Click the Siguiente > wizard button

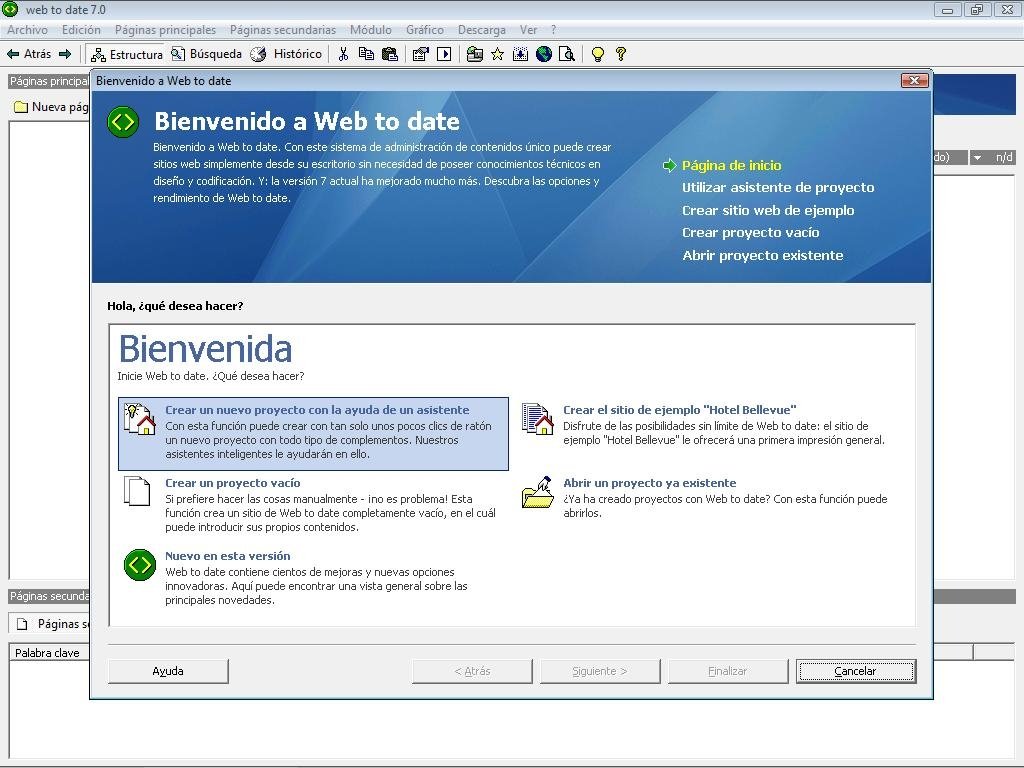pos(600,671)
